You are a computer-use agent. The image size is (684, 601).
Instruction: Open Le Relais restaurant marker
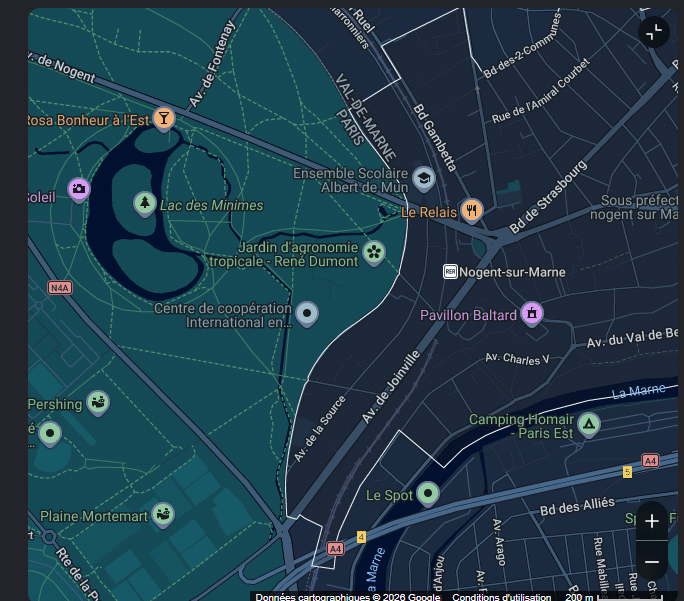coord(472,211)
